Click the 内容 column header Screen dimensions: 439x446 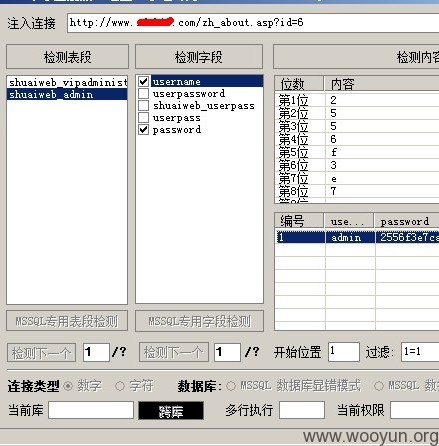coord(382,84)
